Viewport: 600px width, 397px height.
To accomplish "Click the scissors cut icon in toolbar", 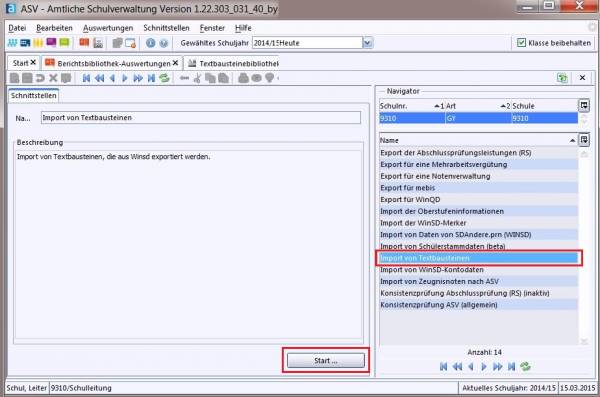I will [197, 78].
